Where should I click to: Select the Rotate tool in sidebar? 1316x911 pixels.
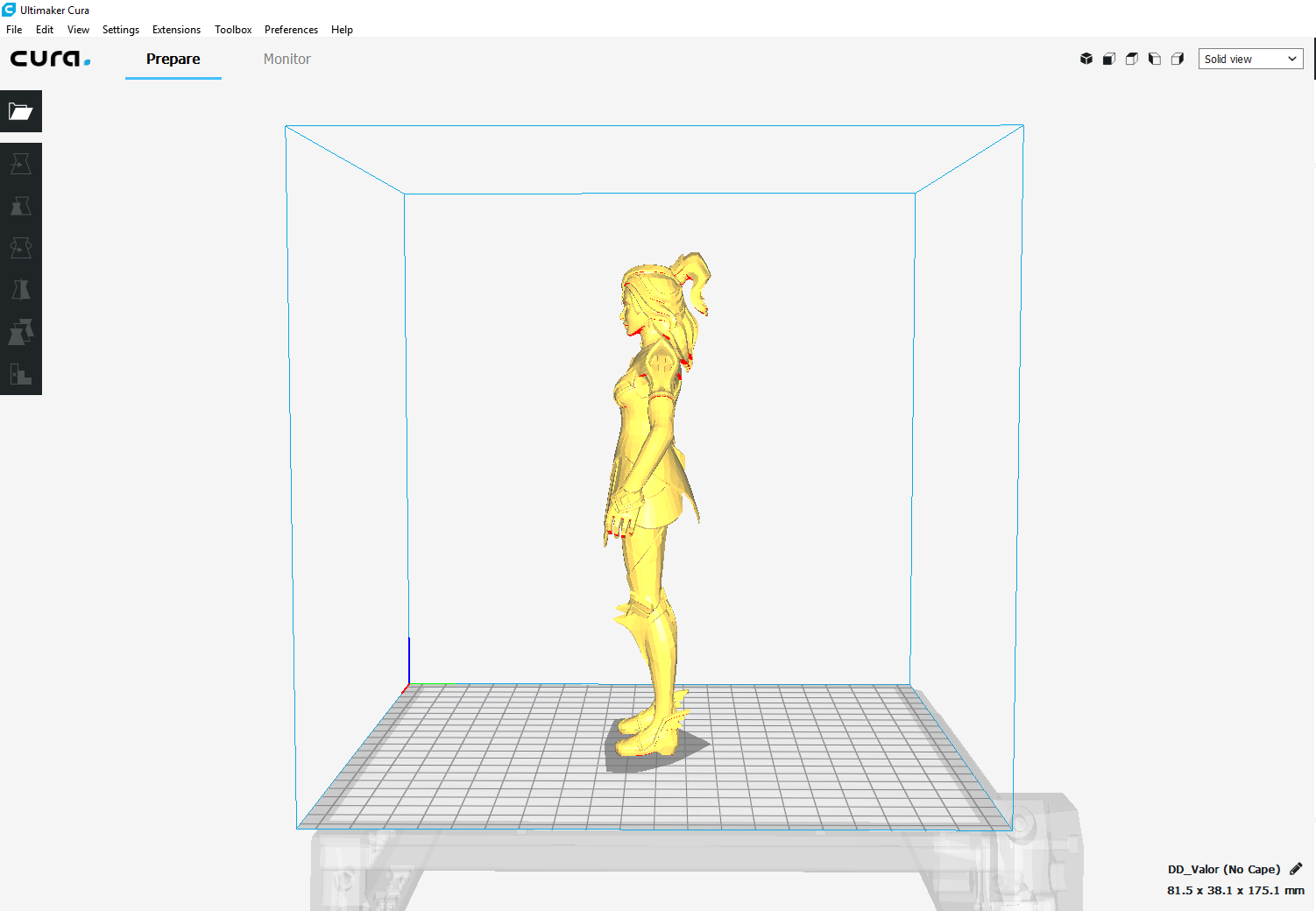(x=21, y=248)
